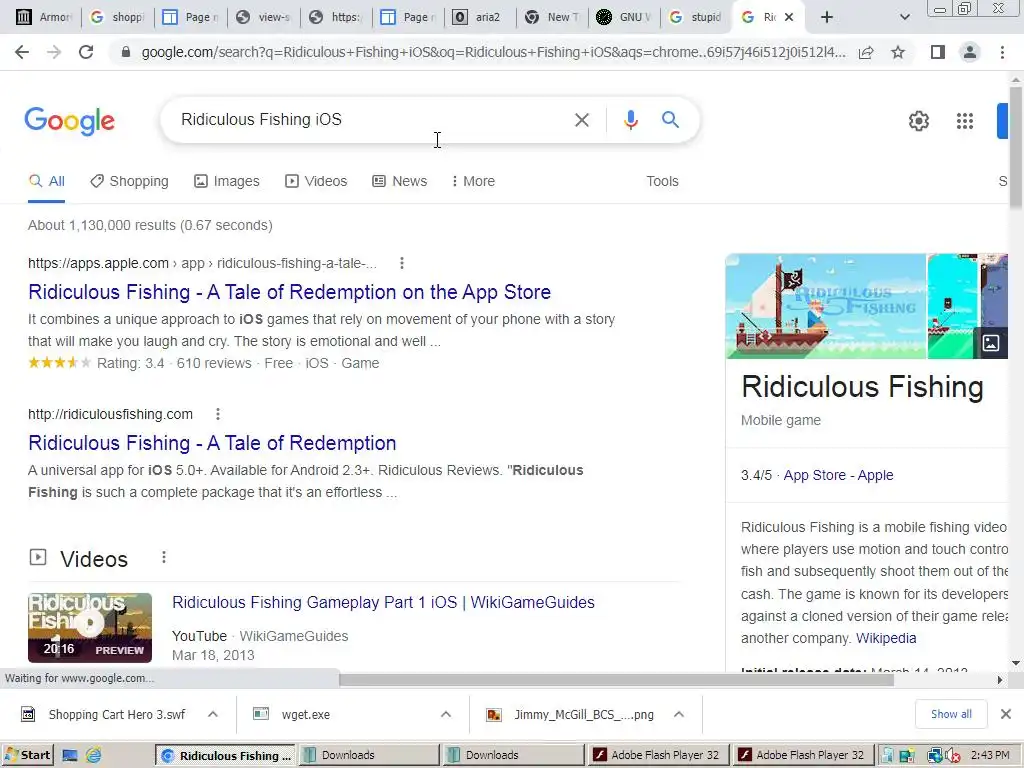Close the active Ridiculous Fishing tab

[789, 17]
